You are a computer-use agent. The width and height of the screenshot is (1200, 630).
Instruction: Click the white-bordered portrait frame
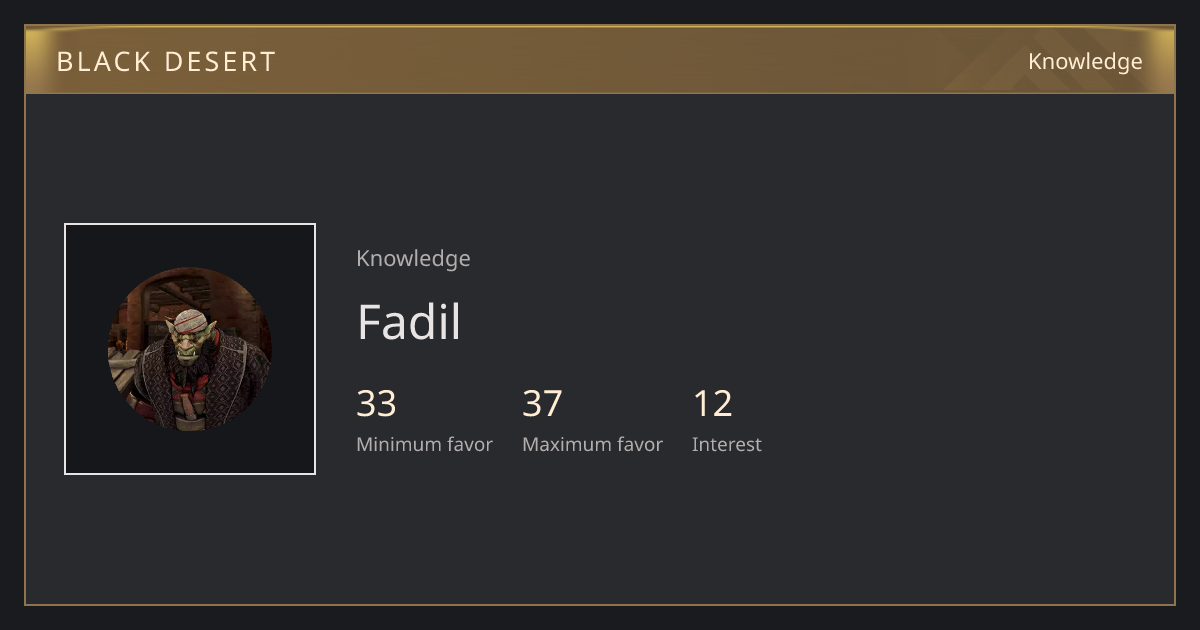(x=190, y=349)
